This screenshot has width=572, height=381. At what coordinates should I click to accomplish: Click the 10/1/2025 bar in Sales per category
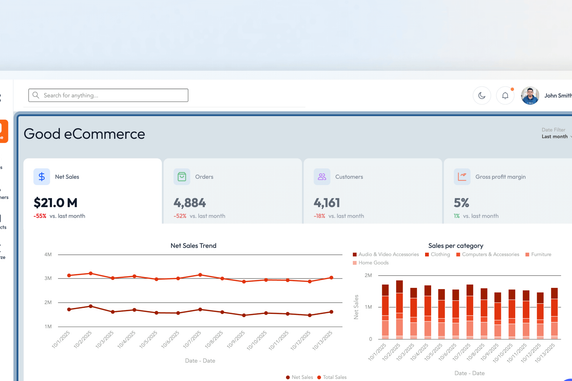click(385, 312)
